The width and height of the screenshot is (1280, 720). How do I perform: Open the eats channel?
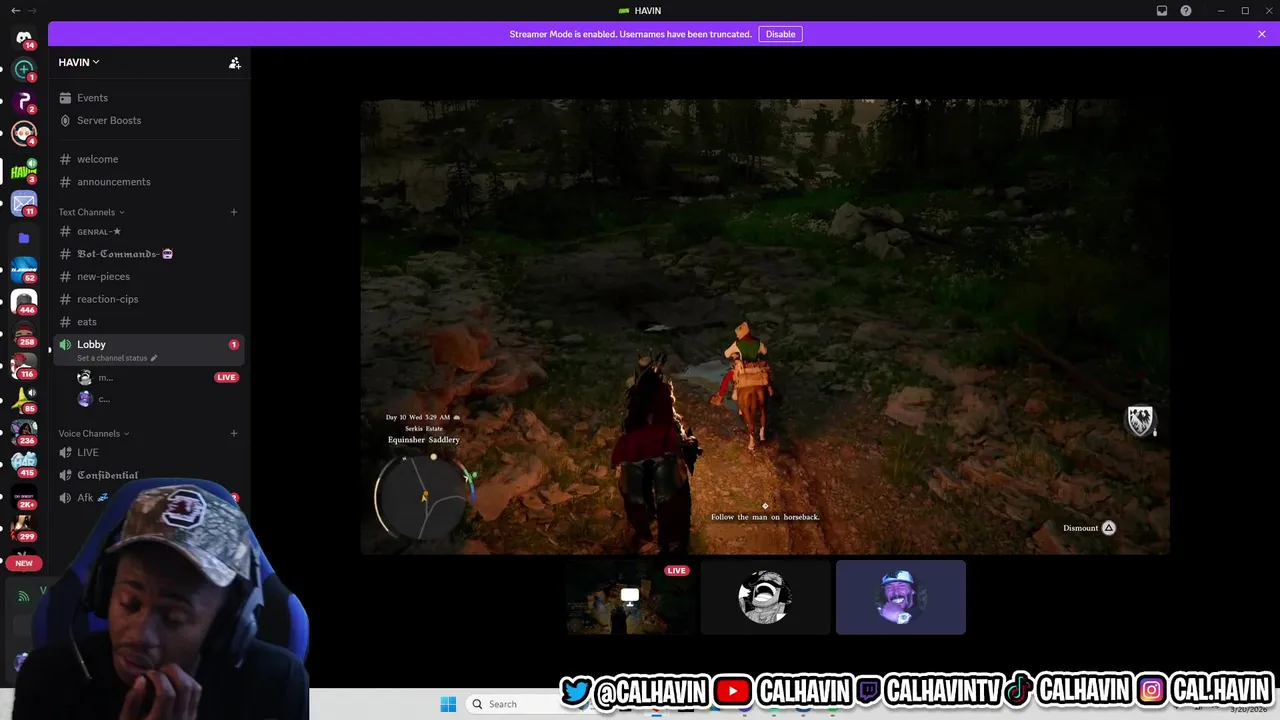pos(148,322)
